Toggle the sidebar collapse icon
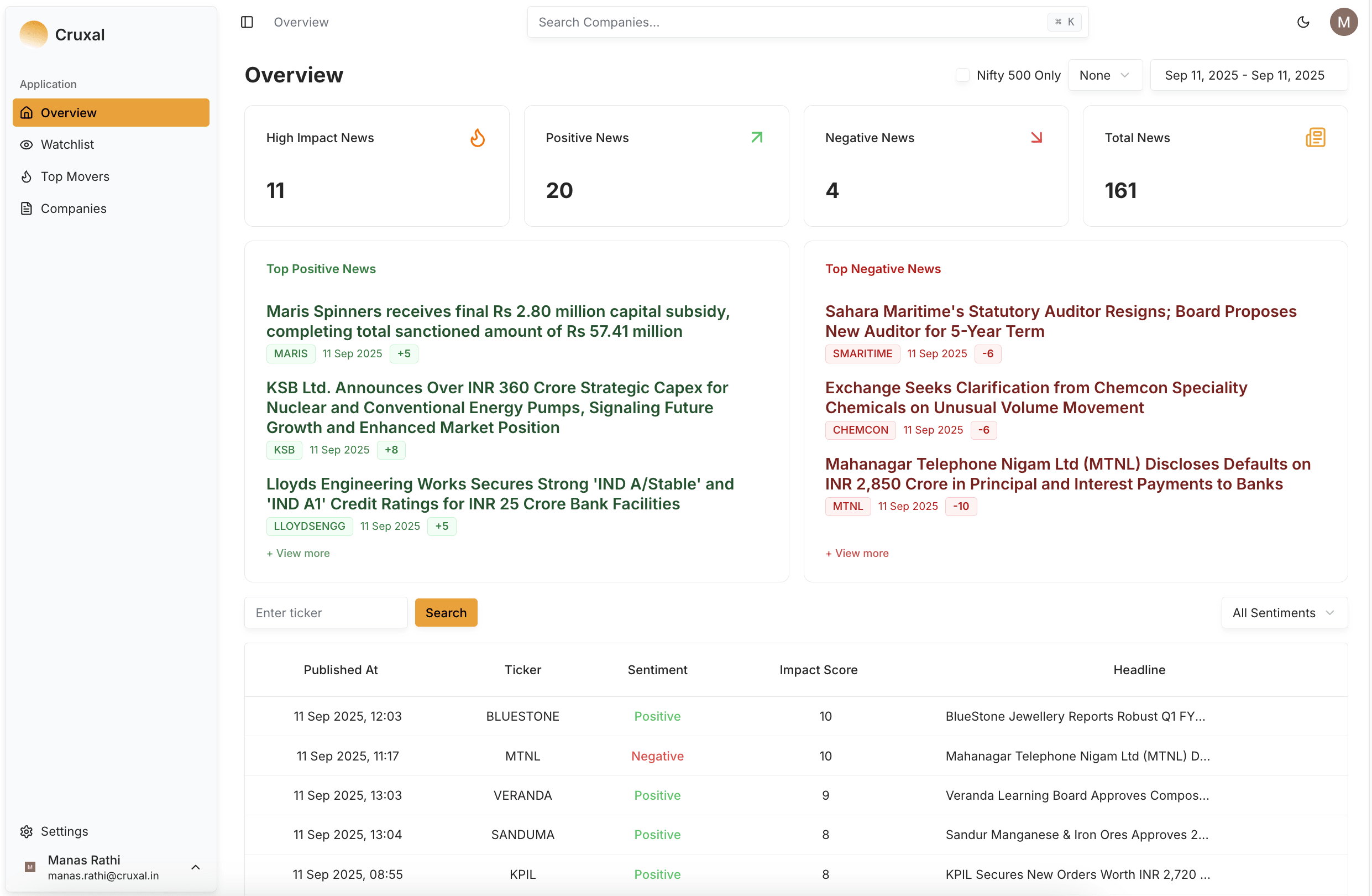 [246, 22]
